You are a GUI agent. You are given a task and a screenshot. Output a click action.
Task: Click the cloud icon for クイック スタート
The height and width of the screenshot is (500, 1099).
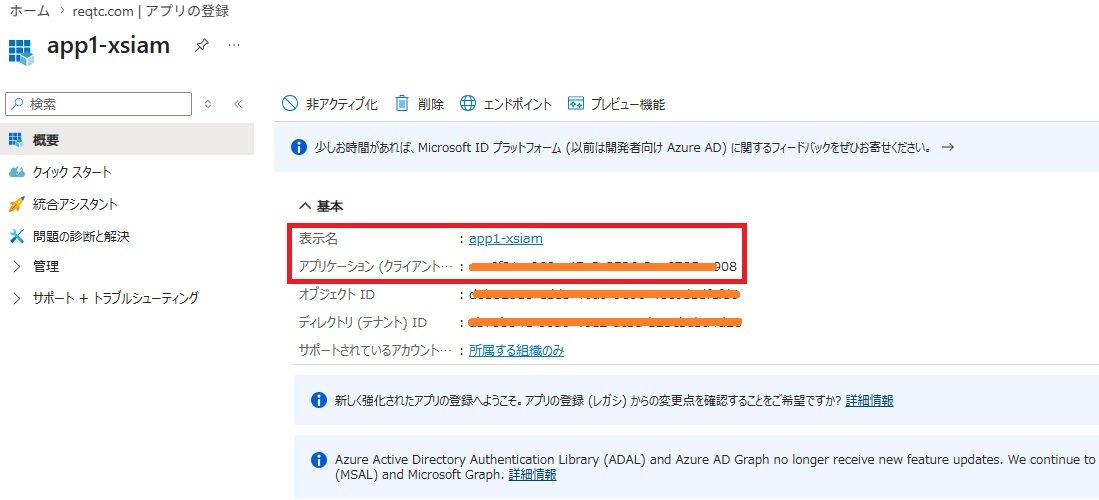pos(16,172)
